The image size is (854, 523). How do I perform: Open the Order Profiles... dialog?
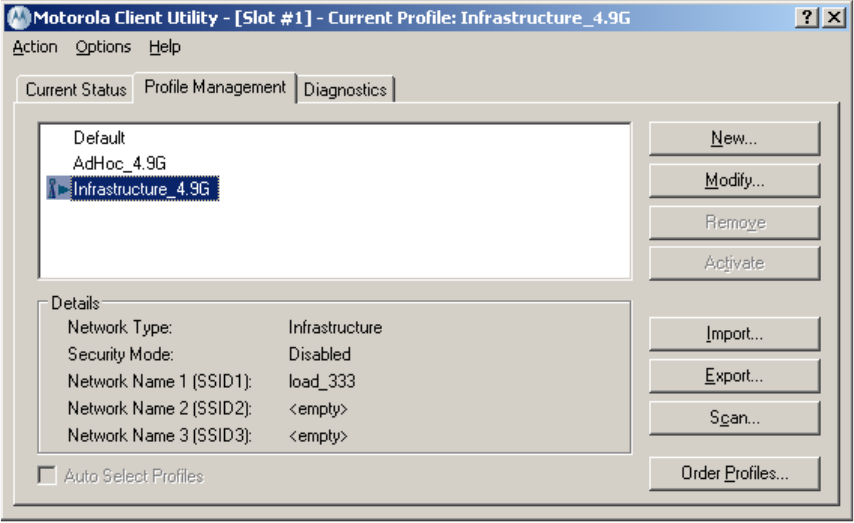pyautogui.click(x=734, y=473)
